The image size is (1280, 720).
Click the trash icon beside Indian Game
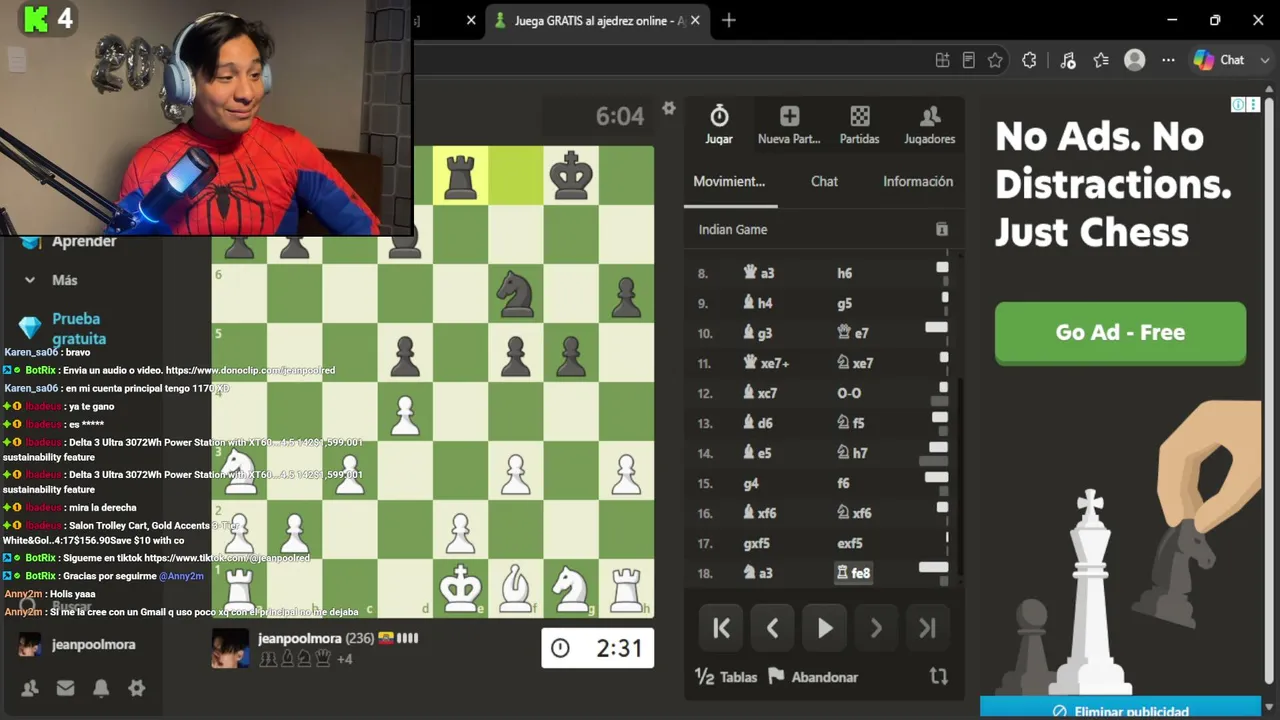coord(941,229)
